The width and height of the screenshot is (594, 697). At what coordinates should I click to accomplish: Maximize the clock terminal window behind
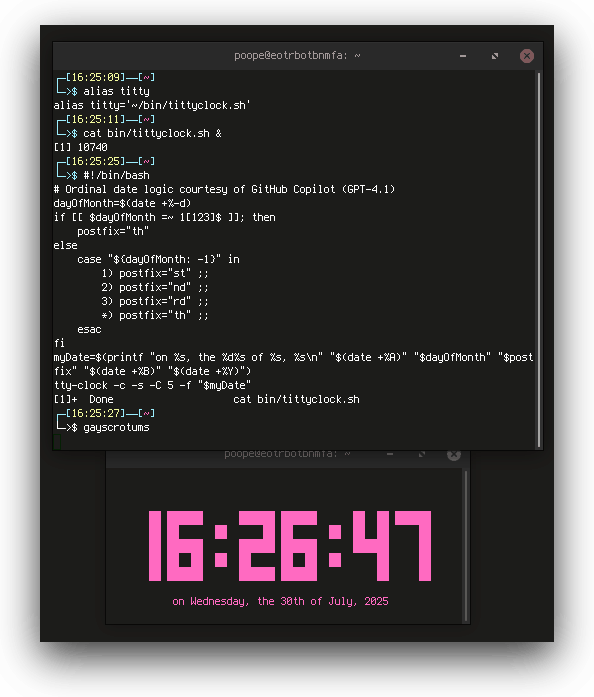pos(421,454)
